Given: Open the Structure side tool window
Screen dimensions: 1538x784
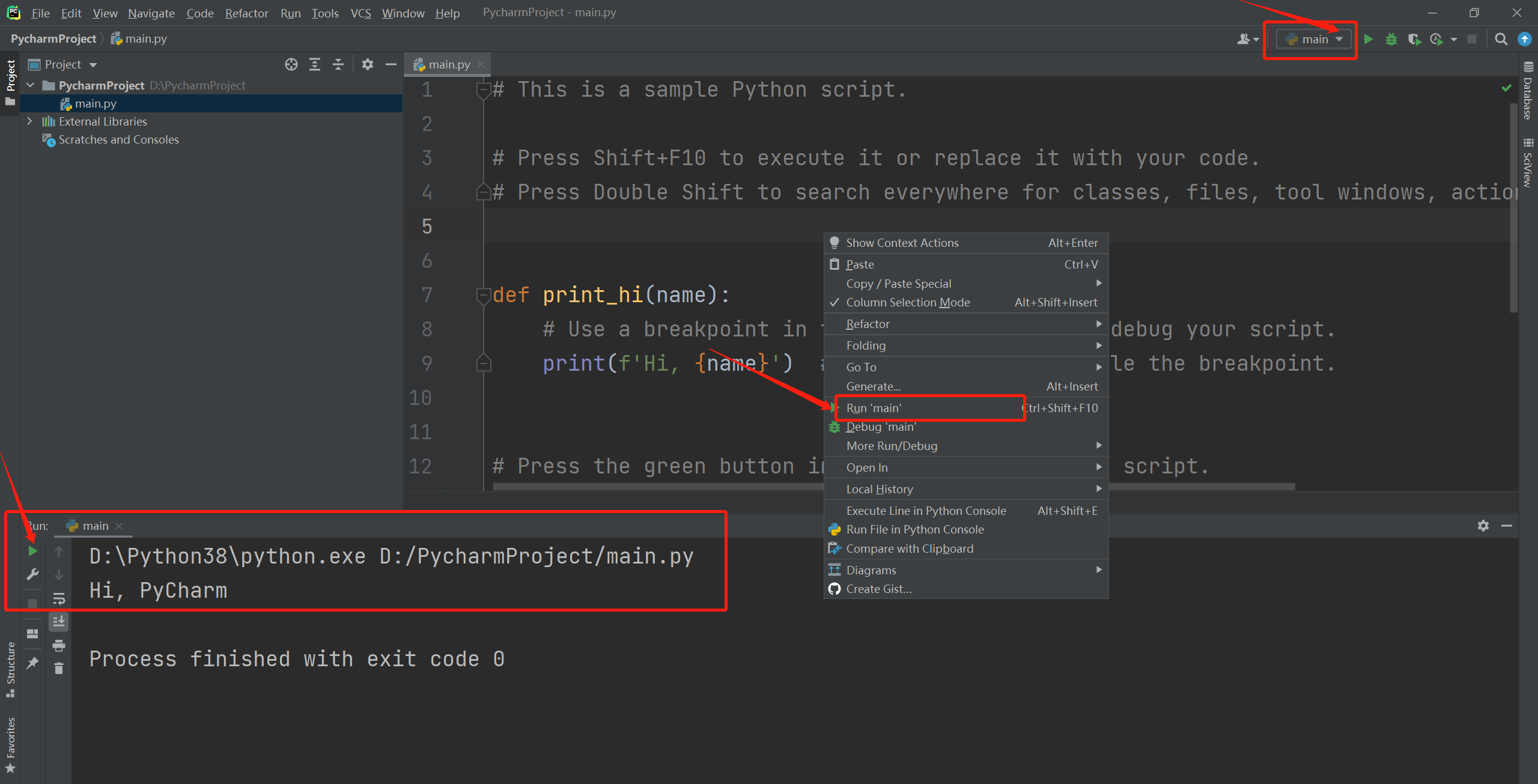Looking at the screenshot, I should tap(10, 668).
